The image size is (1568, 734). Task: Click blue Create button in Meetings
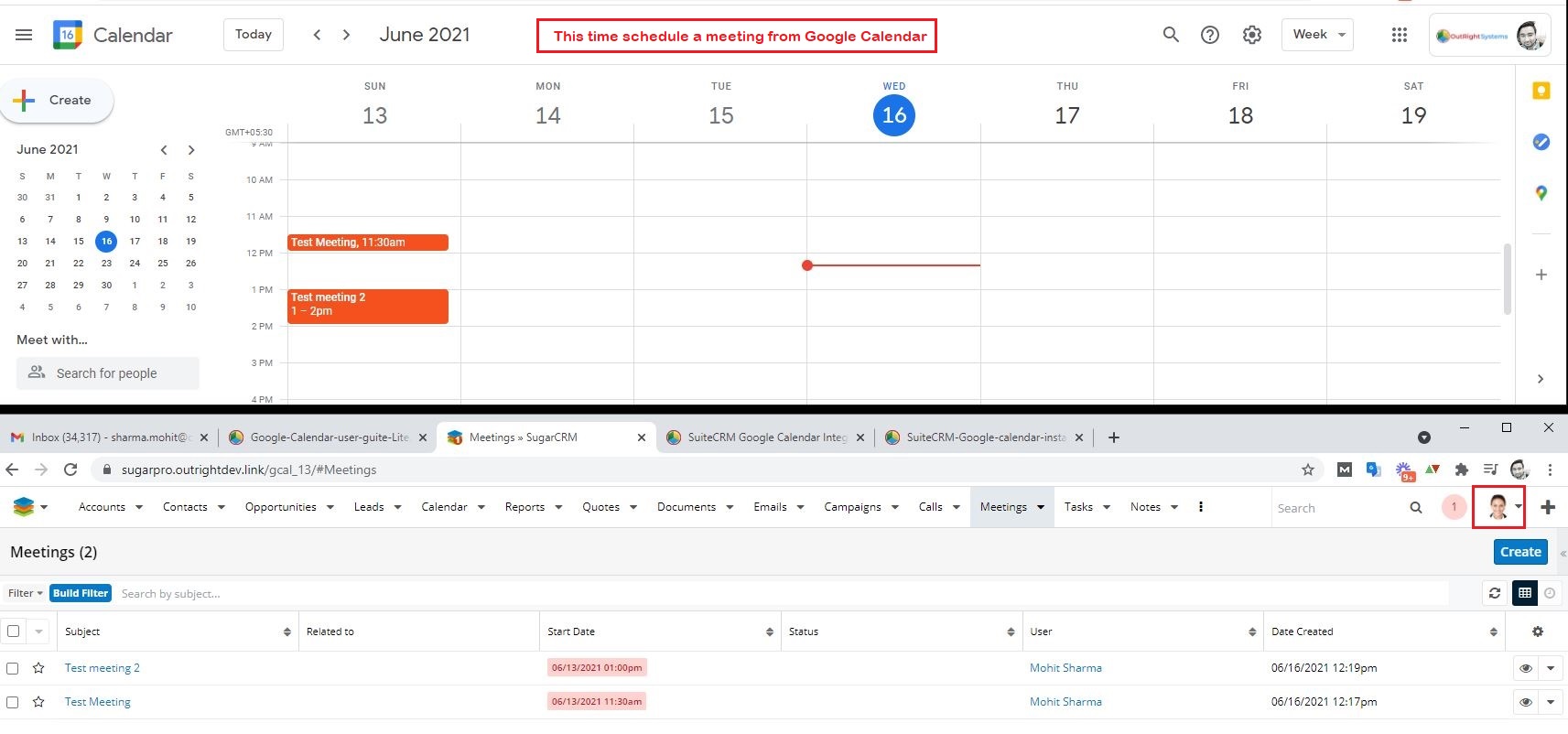(x=1520, y=552)
